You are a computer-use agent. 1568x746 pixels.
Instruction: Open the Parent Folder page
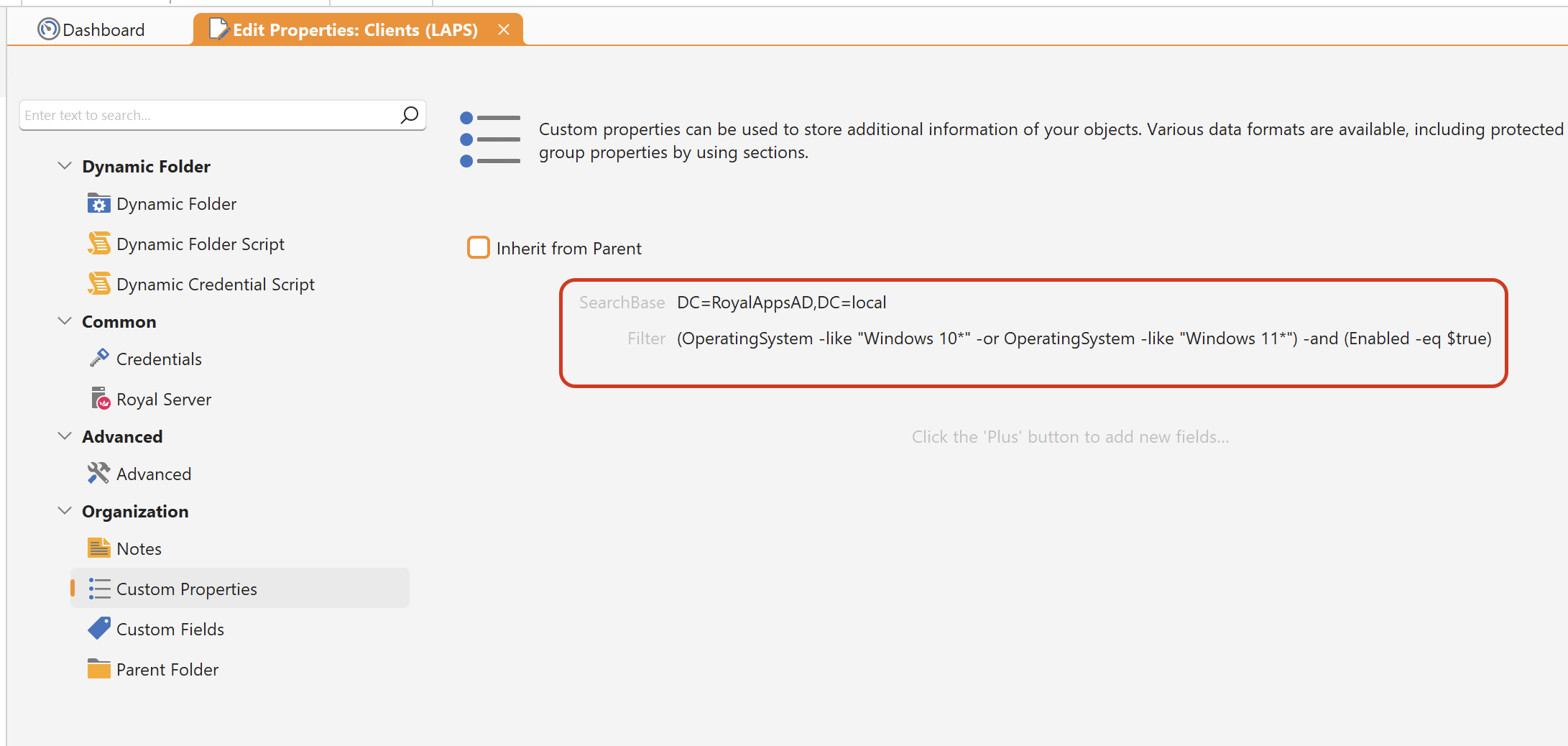click(167, 669)
